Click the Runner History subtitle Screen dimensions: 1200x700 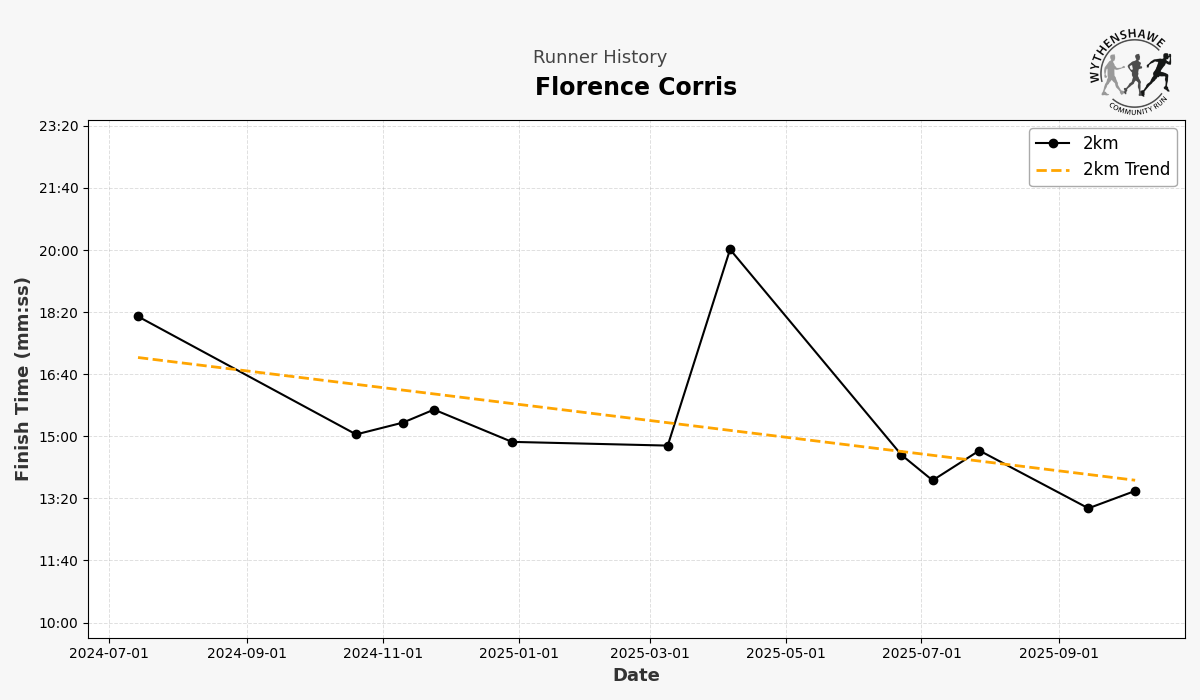[x=599, y=58]
